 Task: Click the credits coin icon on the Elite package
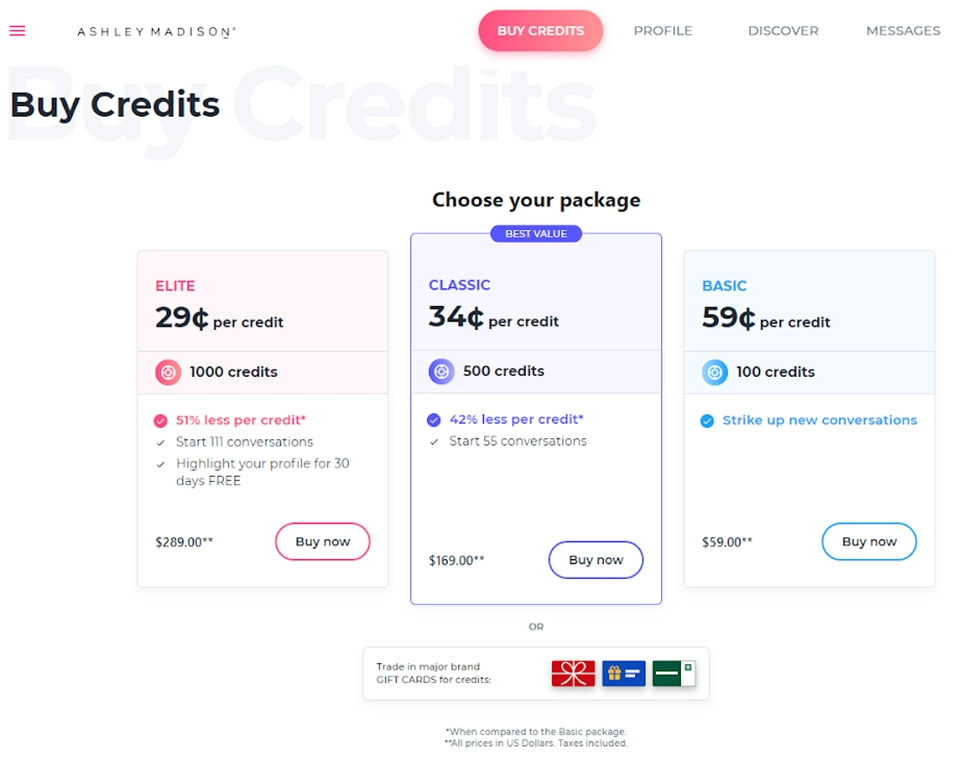tap(167, 371)
